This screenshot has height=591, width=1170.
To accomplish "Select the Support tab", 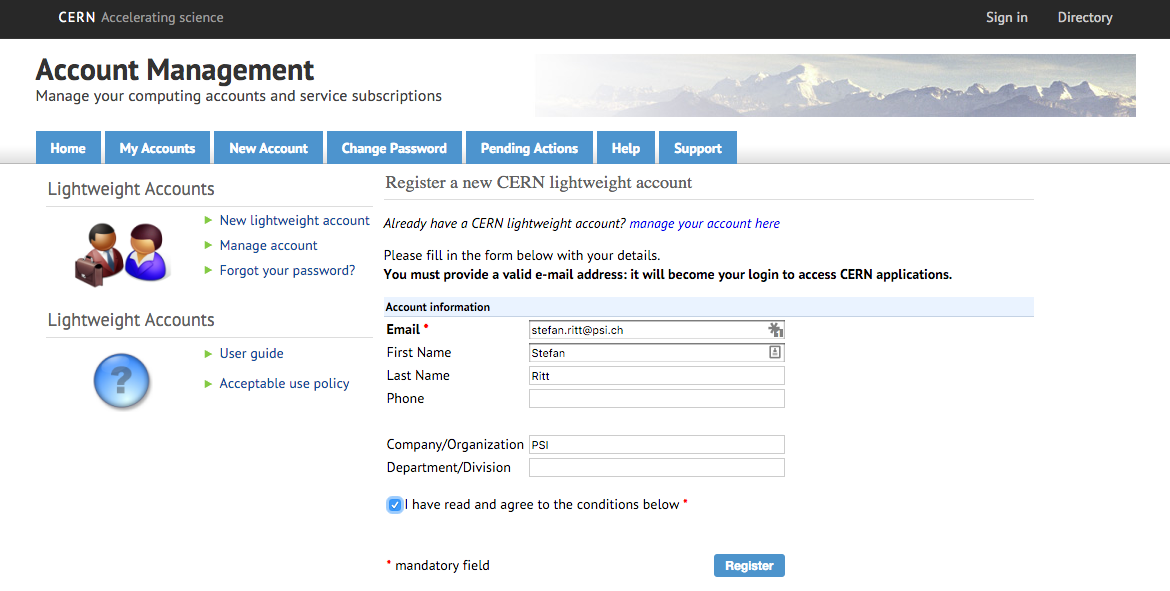I will [x=698, y=148].
